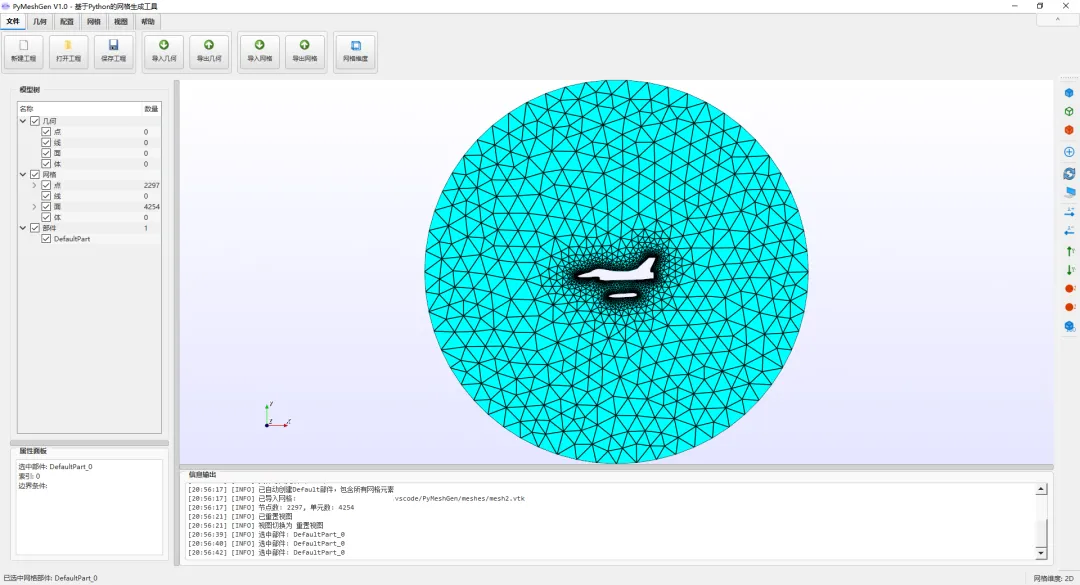
Task: Open the 网格 ribbon tab
Action: (94, 21)
